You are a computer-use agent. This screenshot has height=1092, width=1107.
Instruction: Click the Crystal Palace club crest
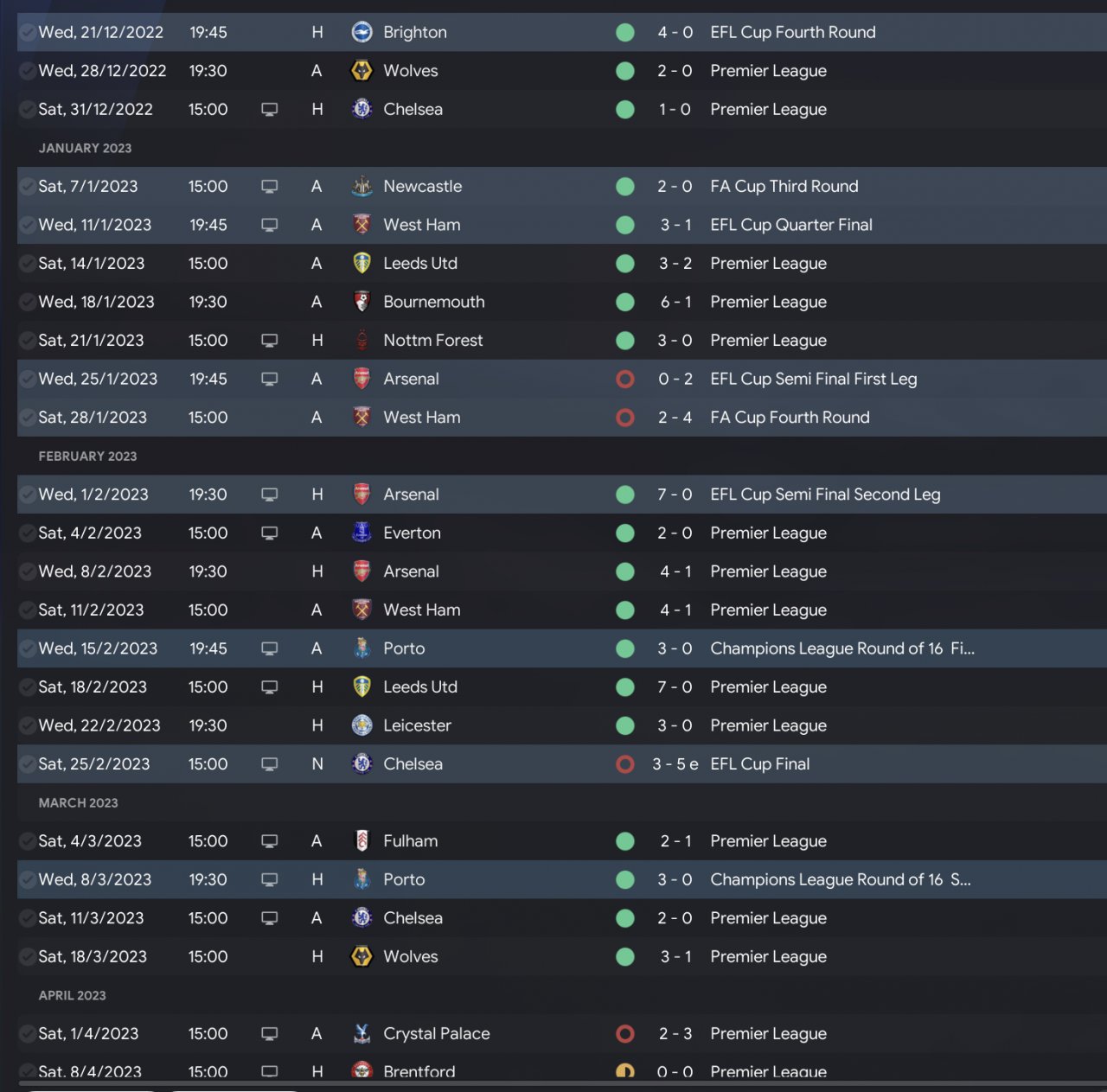pos(362,1033)
